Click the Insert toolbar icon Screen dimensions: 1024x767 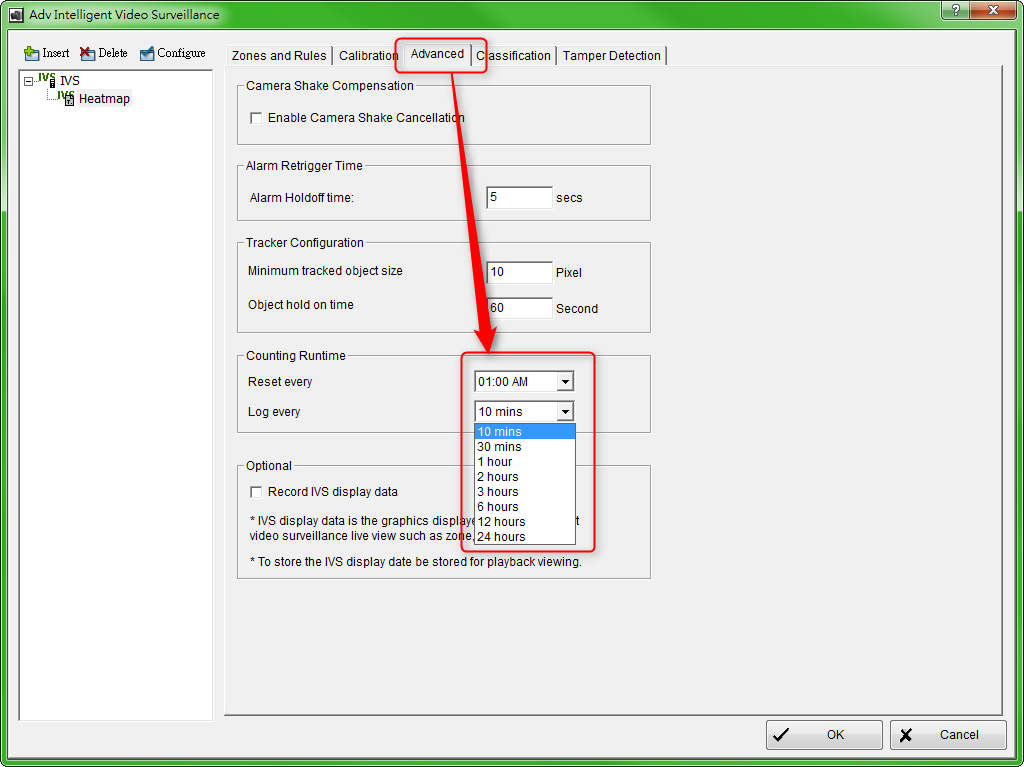tap(31, 53)
